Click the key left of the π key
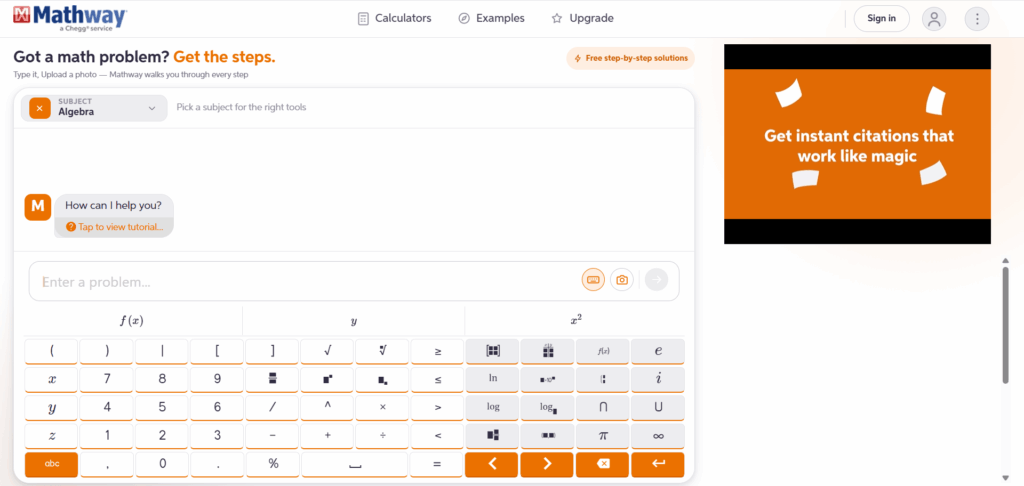 (x=548, y=436)
